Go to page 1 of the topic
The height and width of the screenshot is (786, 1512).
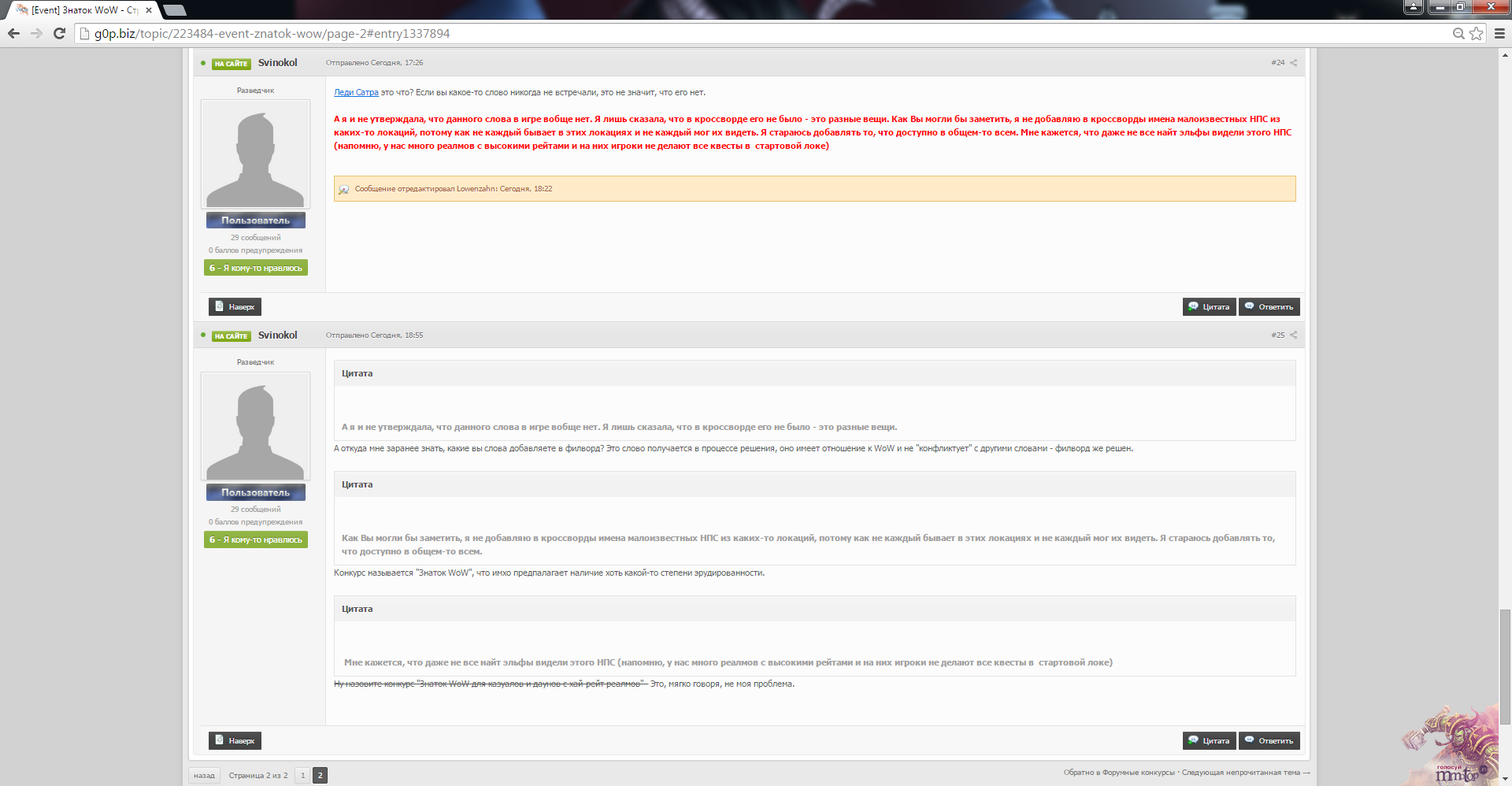tap(302, 776)
